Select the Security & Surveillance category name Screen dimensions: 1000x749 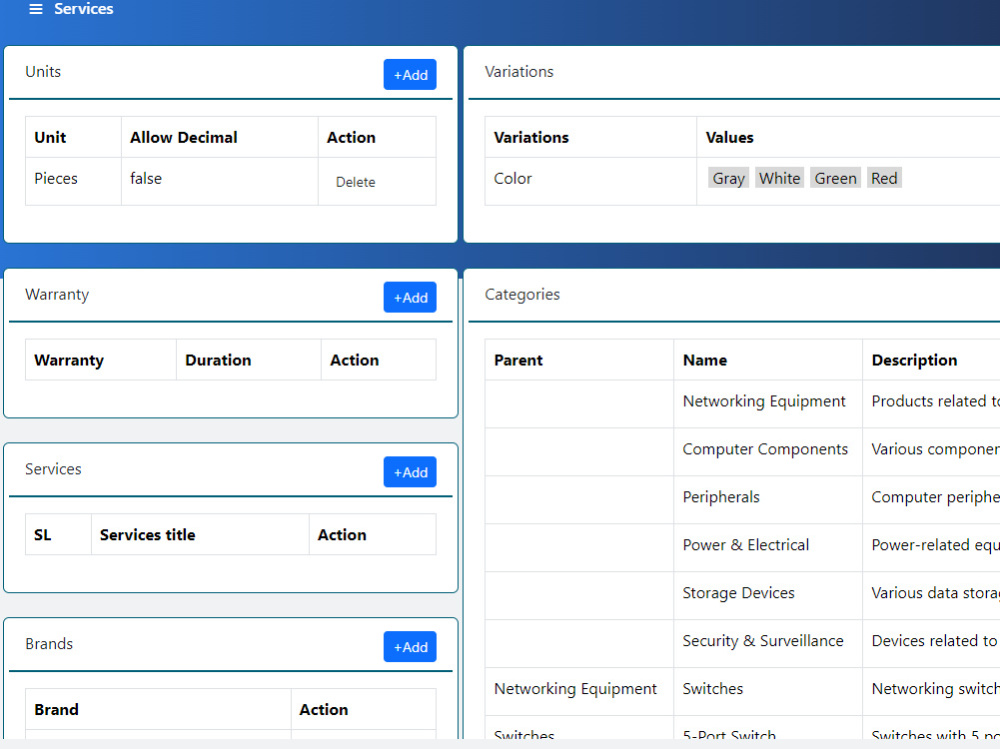click(x=763, y=641)
